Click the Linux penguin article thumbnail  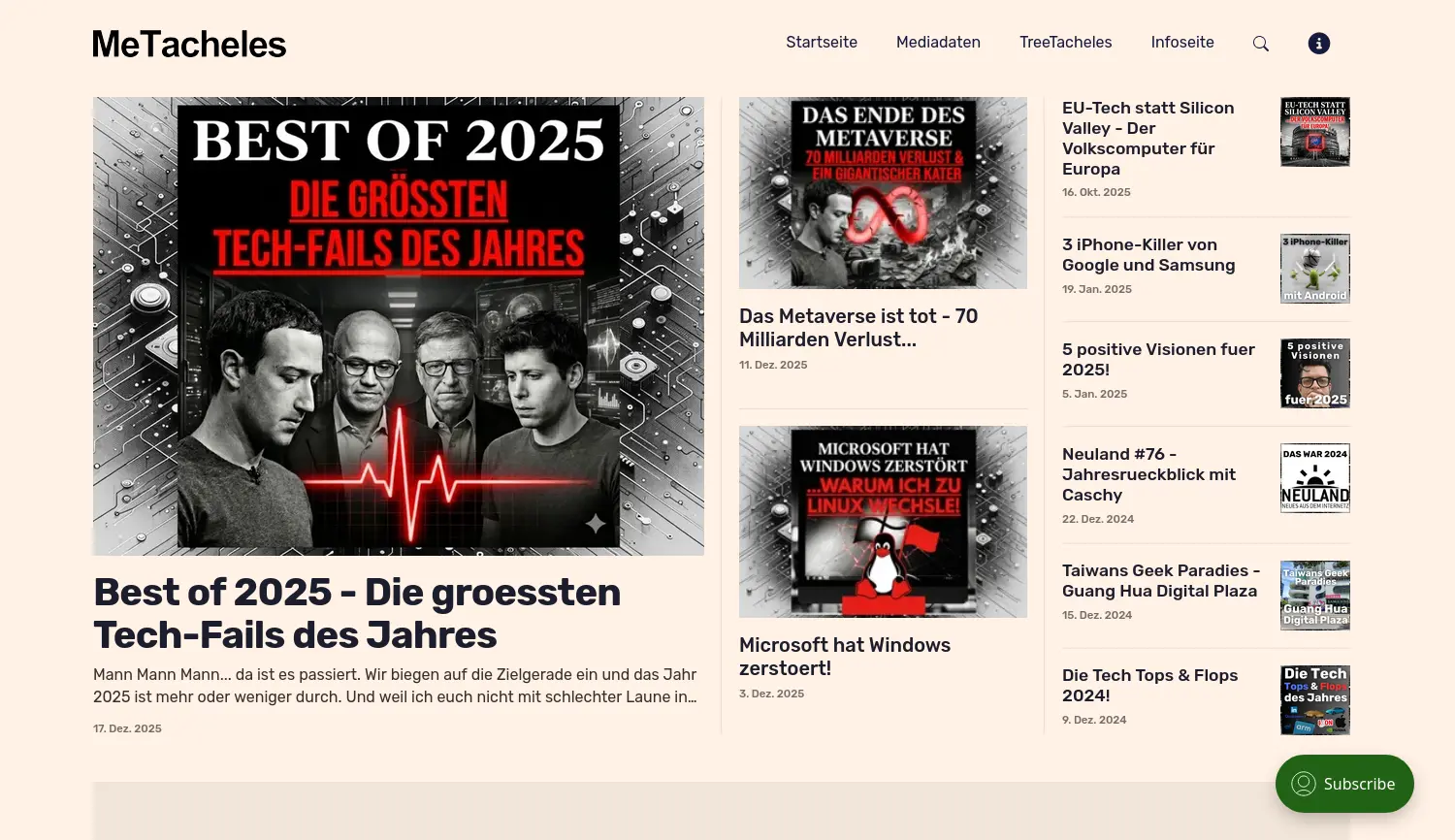coord(883,522)
